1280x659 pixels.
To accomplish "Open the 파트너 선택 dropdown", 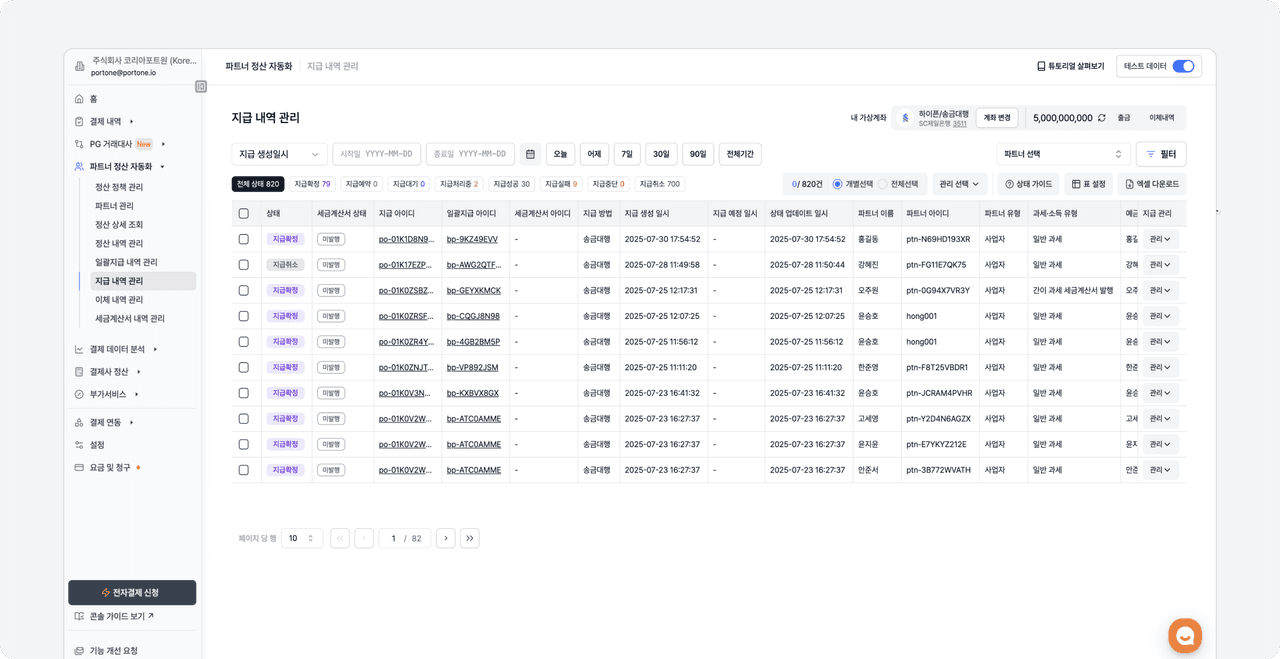I will click(x=1063, y=154).
